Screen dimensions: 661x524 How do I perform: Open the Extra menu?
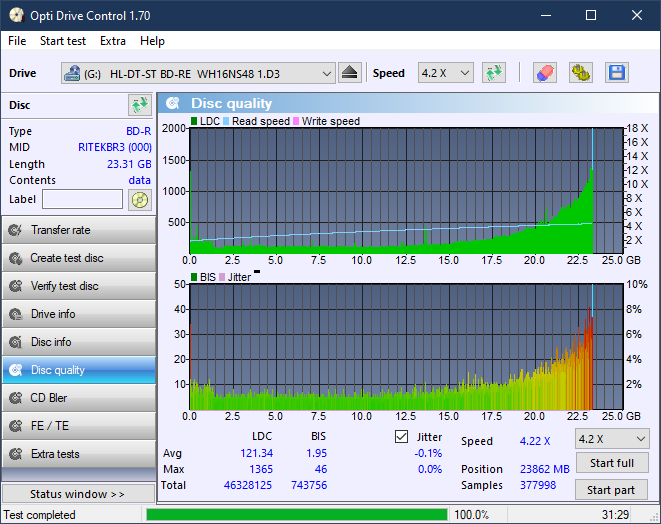pos(113,41)
